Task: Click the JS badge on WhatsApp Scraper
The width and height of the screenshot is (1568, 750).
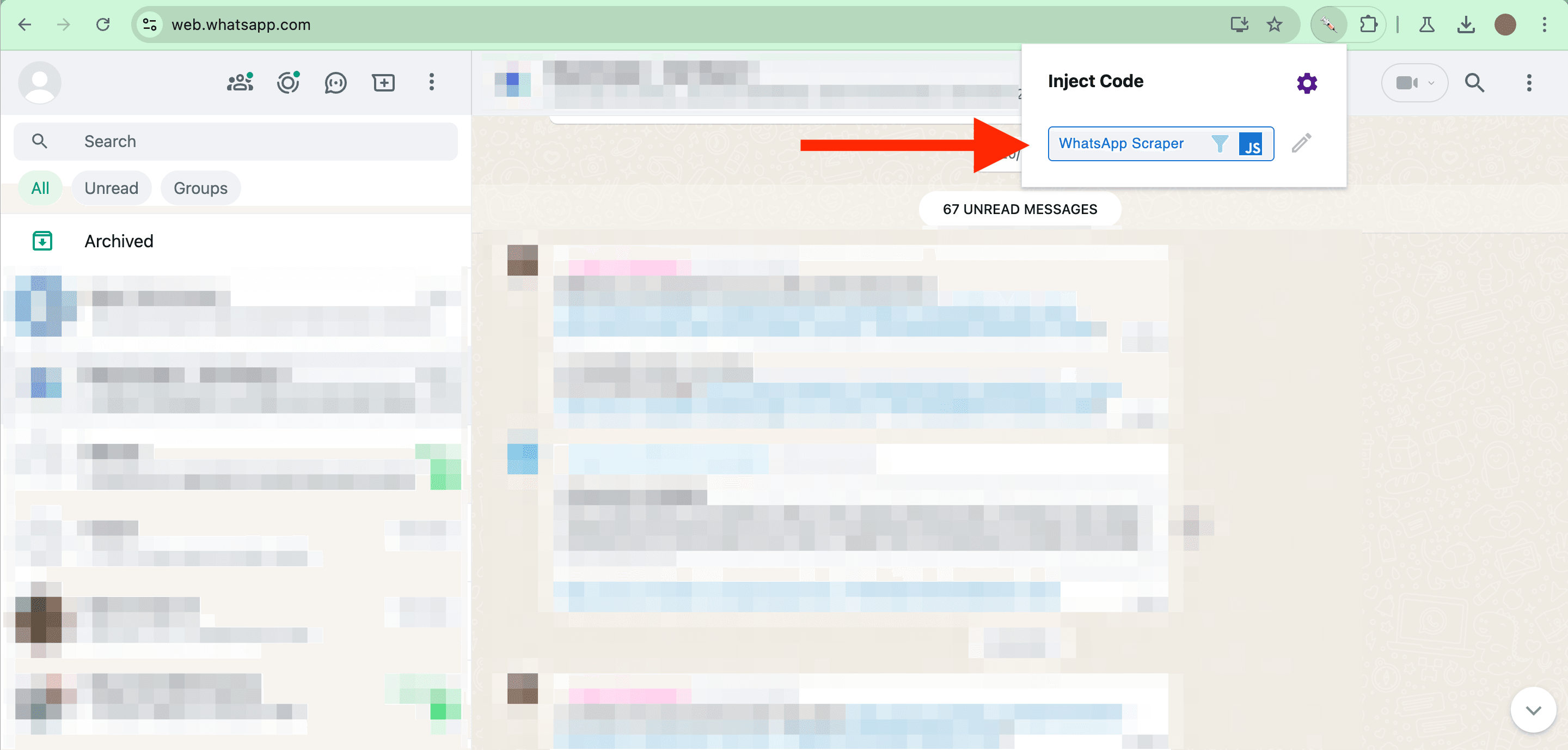Action: [x=1250, y=144]
